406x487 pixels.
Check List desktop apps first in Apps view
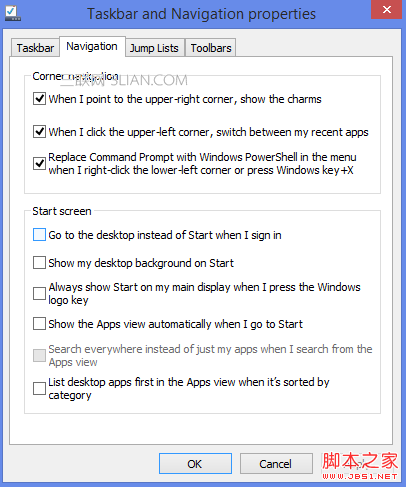coord(39,388)
